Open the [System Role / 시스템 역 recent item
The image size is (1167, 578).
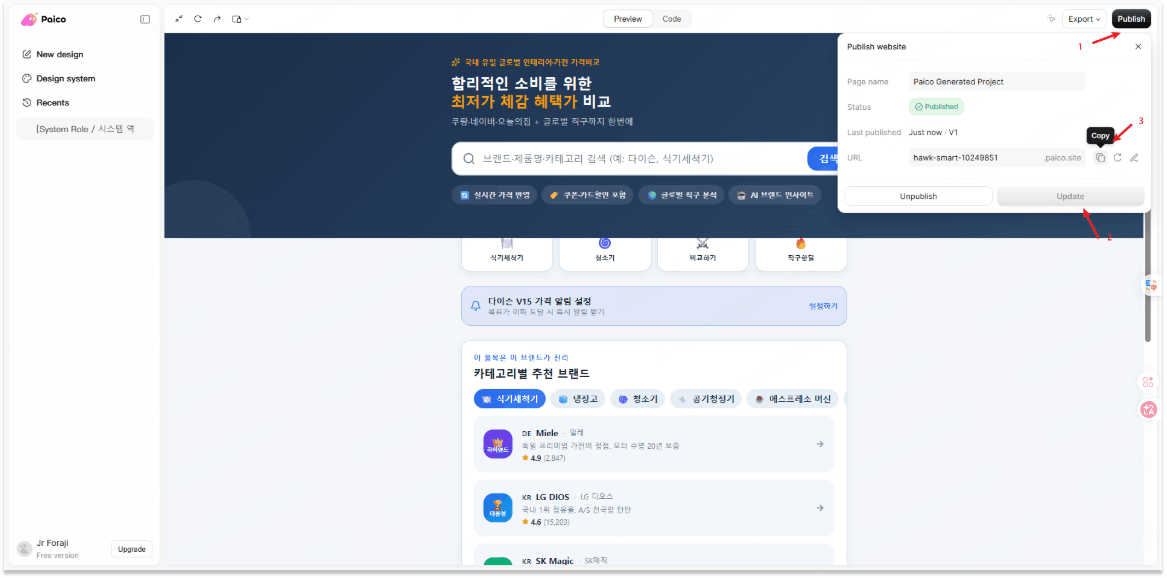pos(85,129)
